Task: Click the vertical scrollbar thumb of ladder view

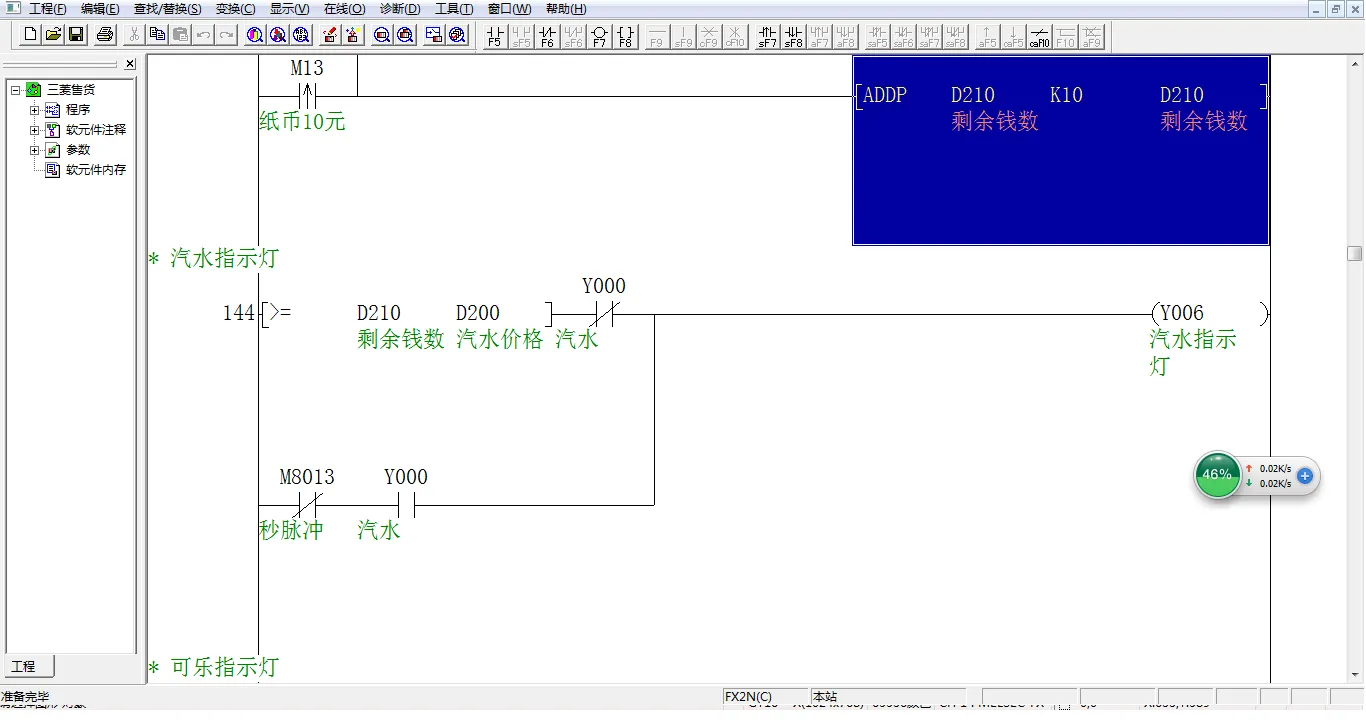Action: (x=1355, y=254)
